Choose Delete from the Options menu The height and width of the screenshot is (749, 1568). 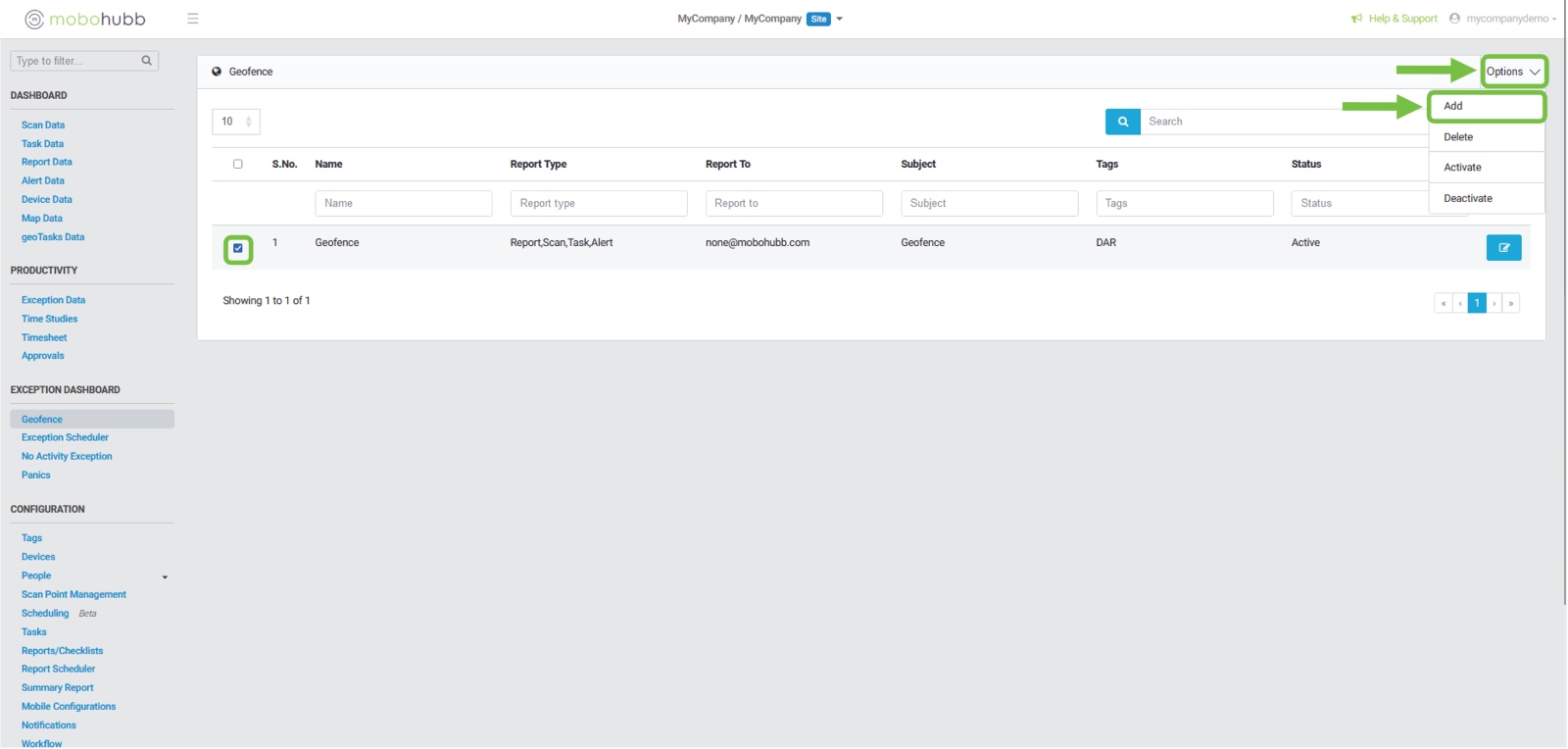[x=1458, y=137]
